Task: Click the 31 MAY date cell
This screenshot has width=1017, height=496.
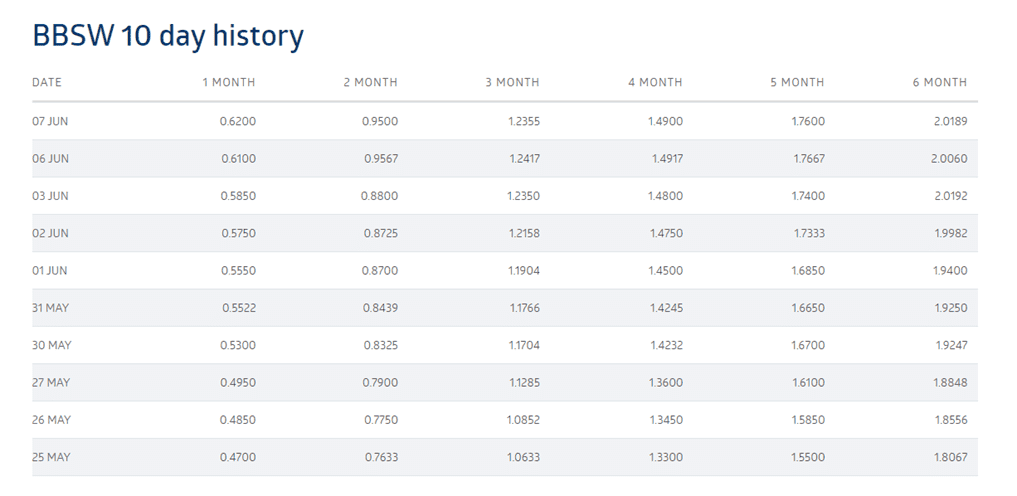Action: (51, 308)
